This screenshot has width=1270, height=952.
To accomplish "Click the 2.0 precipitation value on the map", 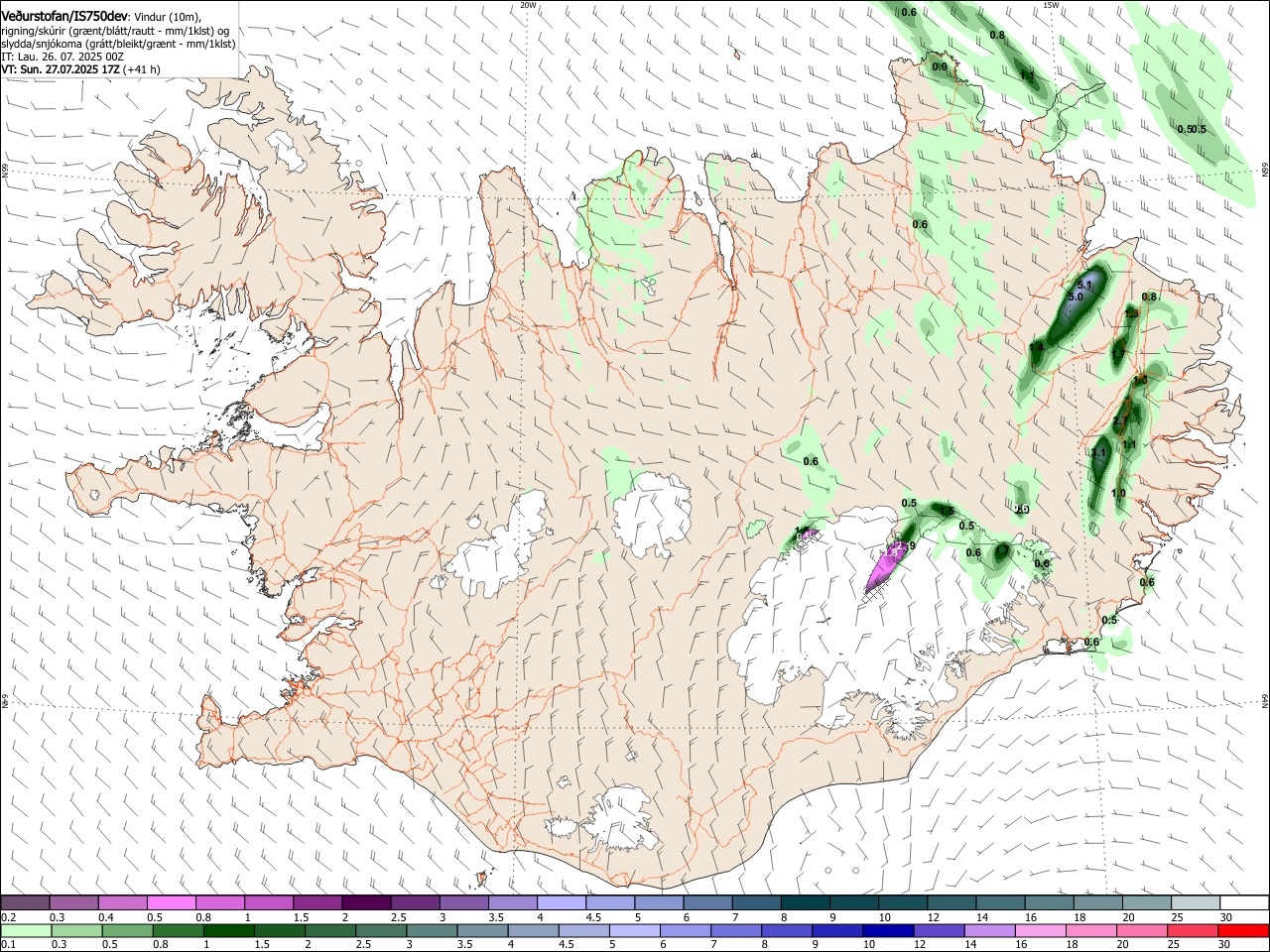I will (1021, 510).
